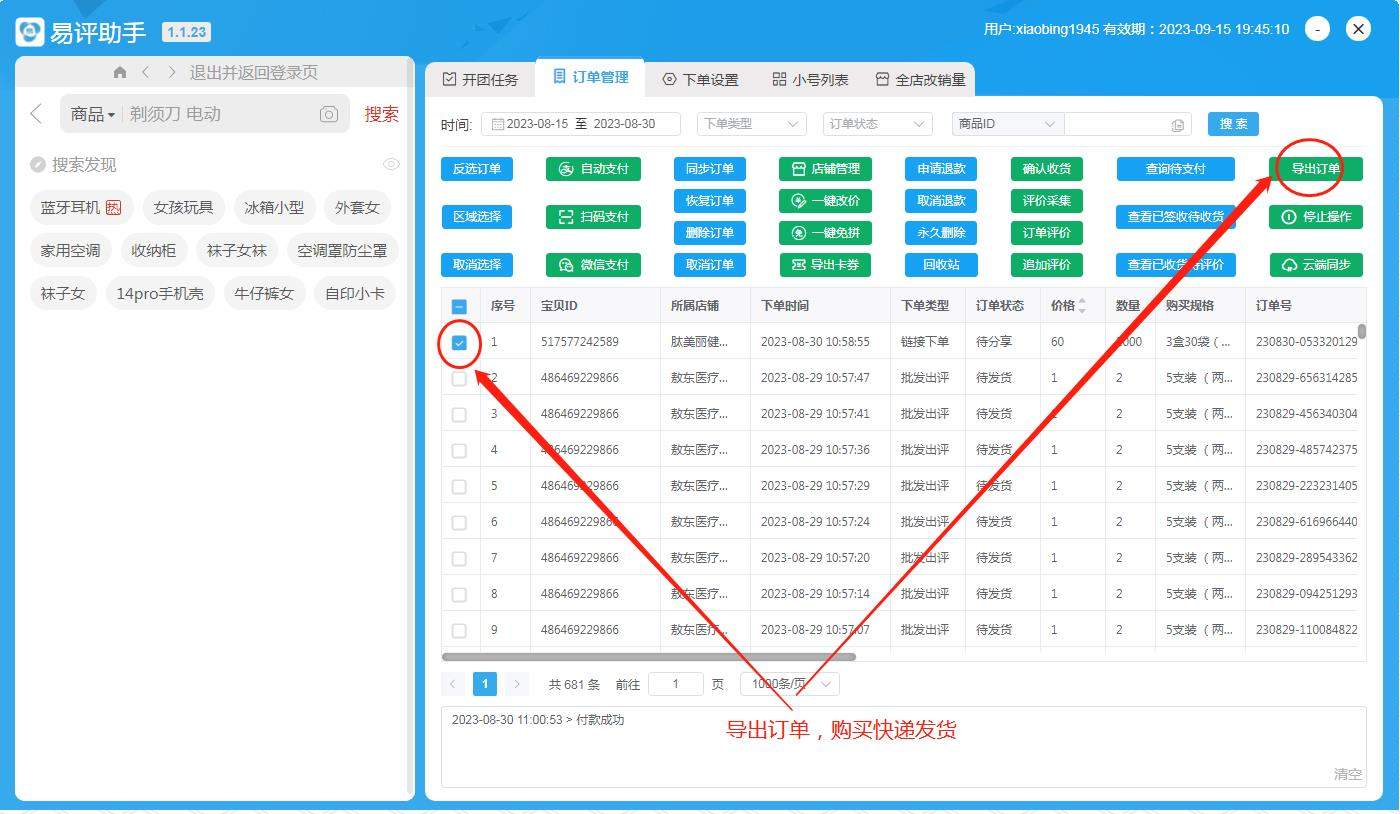
Task: Check row 3 checkbox
Action: [459, 415]
